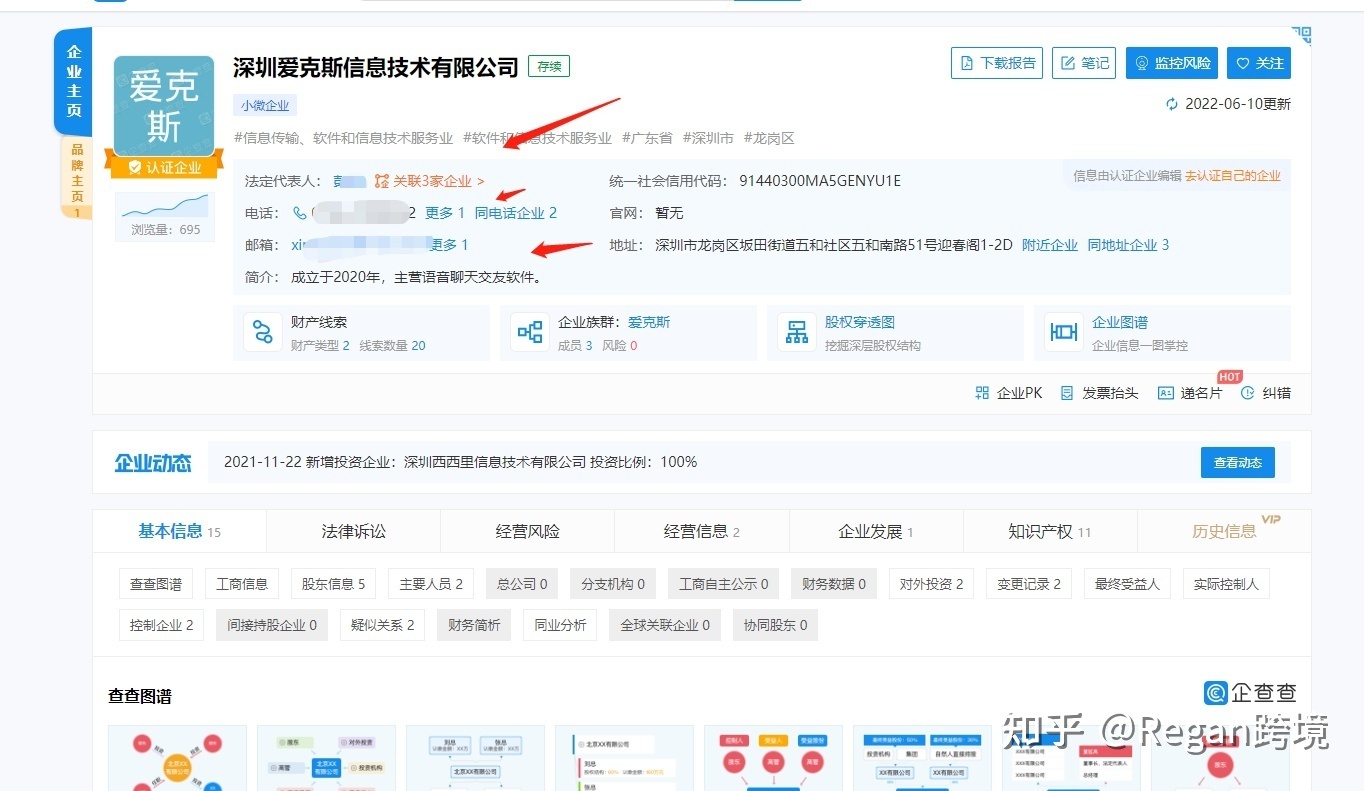Open the 同地址企业 3 link
This screenshot has width=1364, height=791.
coord(1128,245)
